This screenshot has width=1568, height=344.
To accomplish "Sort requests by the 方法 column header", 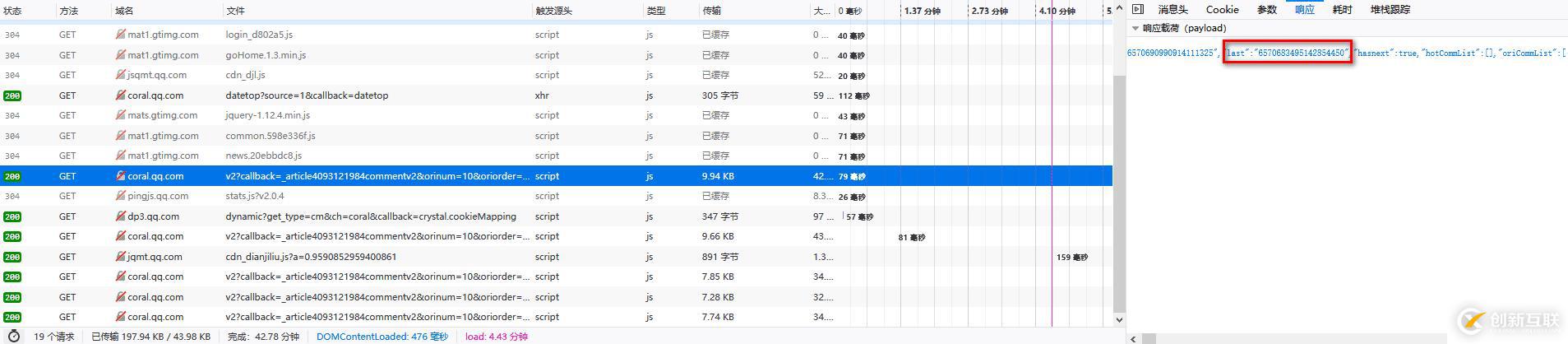I will click(69, 11).
